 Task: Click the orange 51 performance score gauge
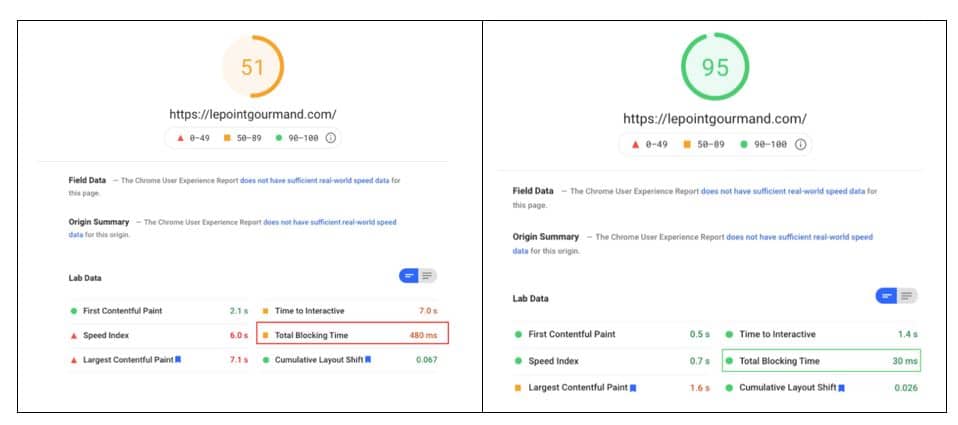click(253, 67)
